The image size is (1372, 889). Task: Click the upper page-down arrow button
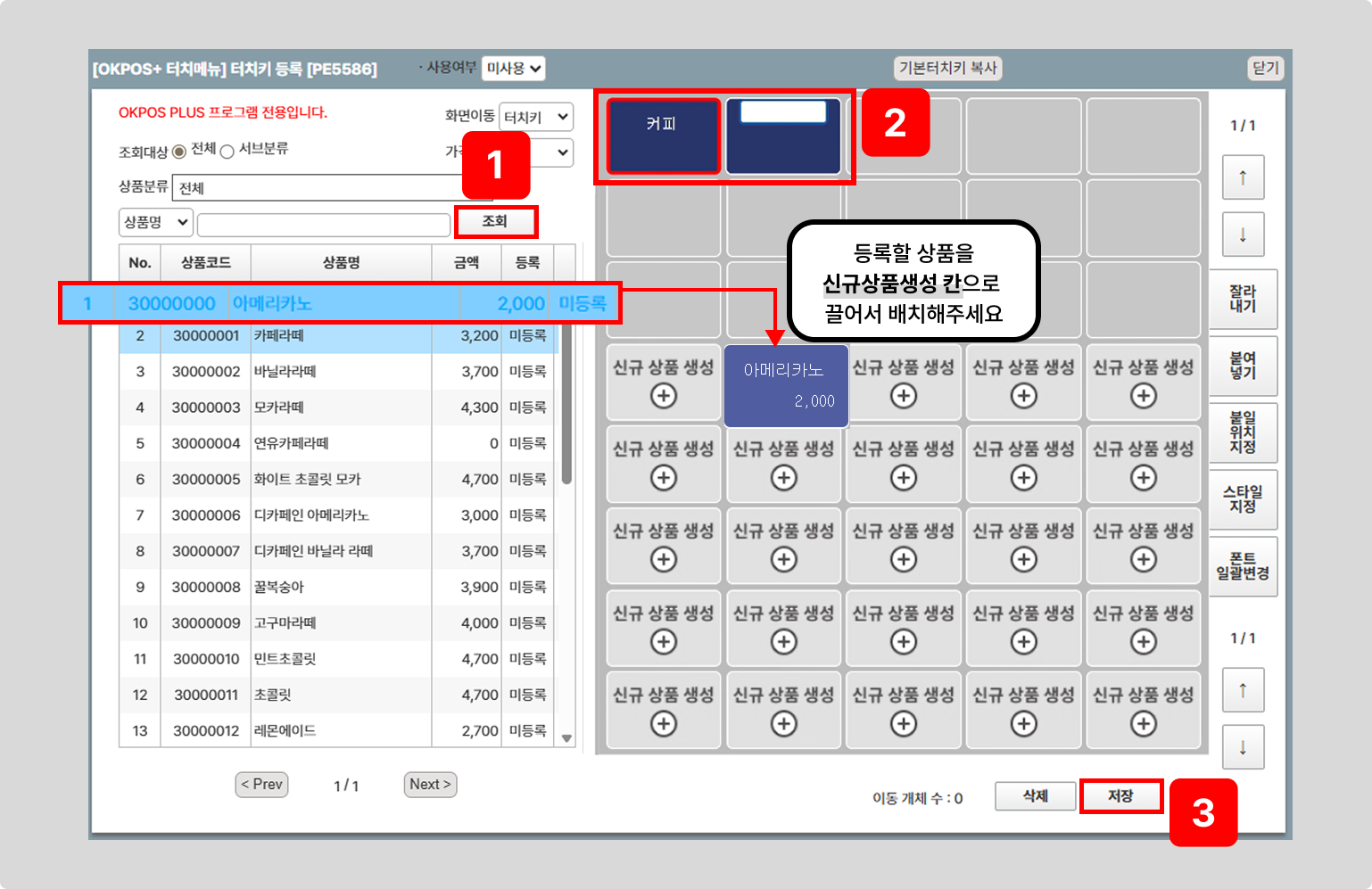[x=1243, y=235]
